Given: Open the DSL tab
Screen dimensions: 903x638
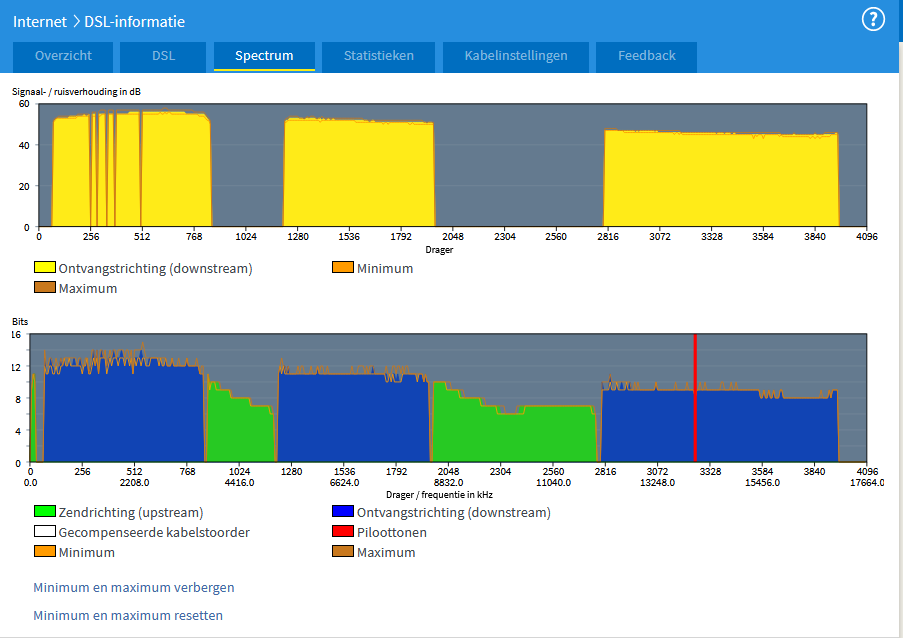Looking at the screenshot, I should (x=163, y=56).
